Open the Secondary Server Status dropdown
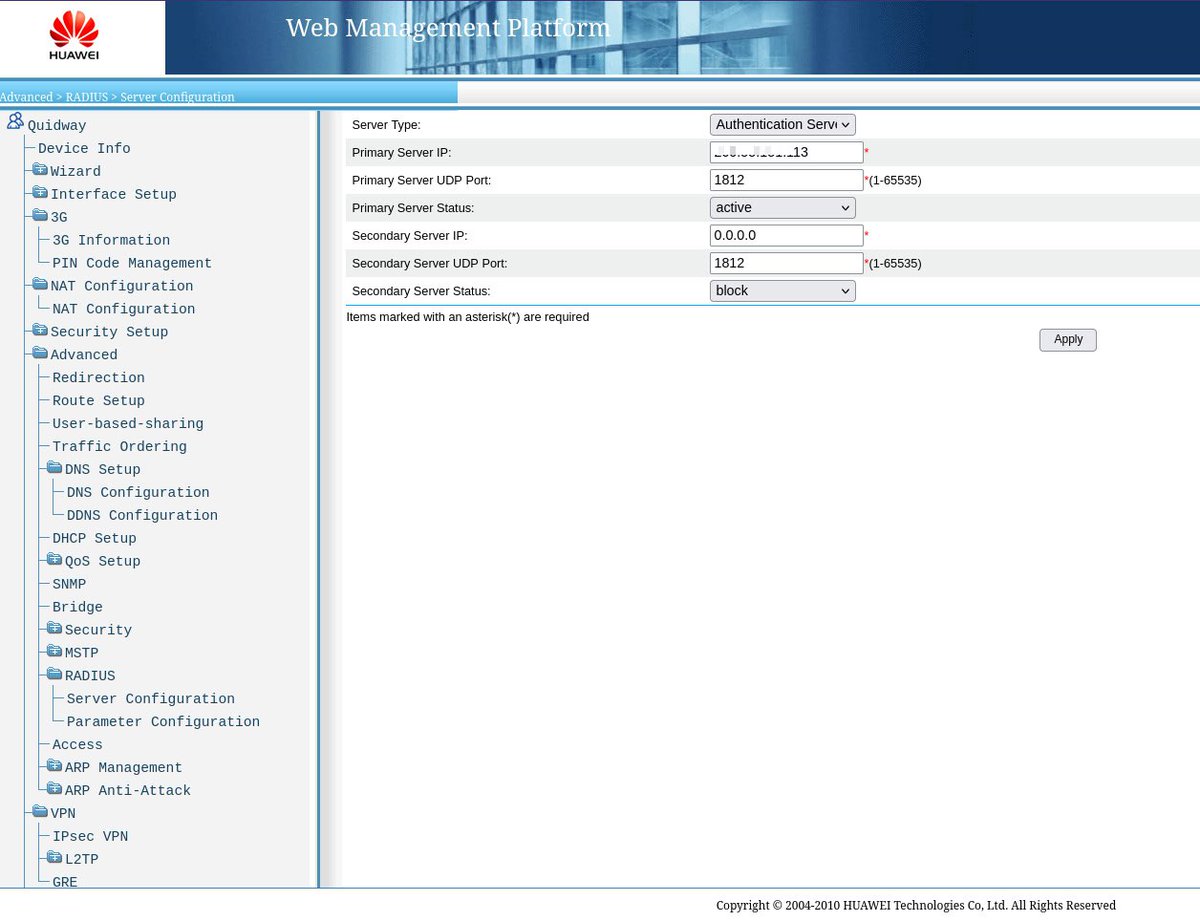Image resolution: width=1200 pixels, height=922 pixels. coord(783,291)
